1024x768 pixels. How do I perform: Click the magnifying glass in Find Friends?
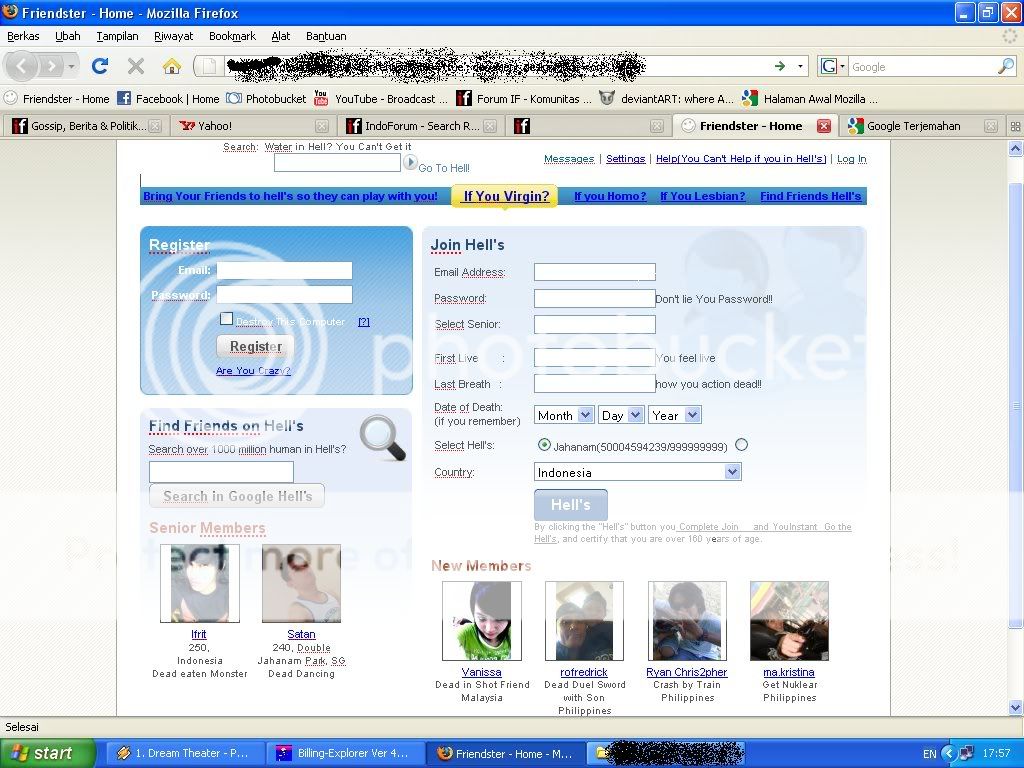click(383, 437)
